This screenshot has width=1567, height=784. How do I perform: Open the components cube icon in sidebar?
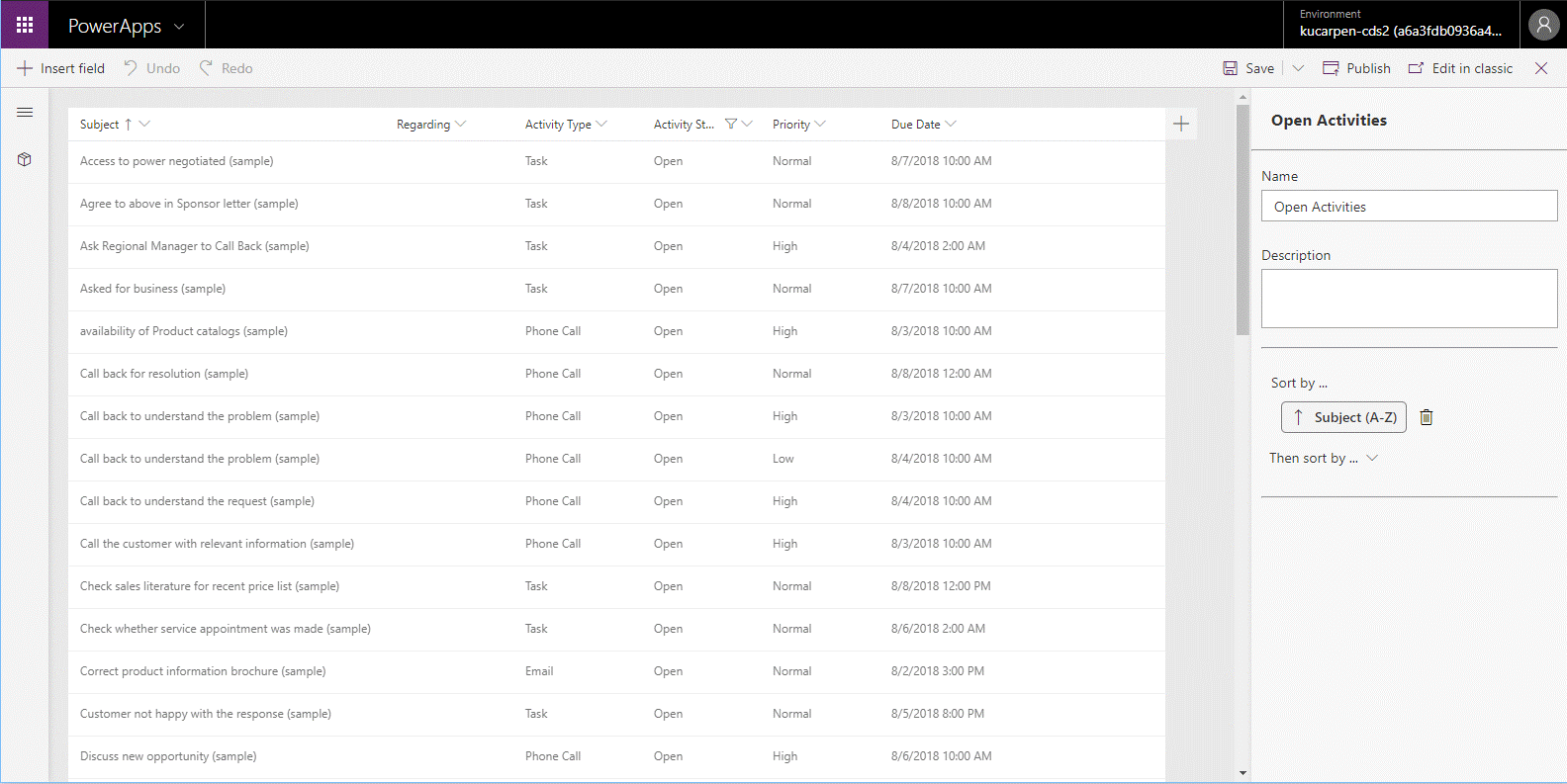[x=25, y=159]
